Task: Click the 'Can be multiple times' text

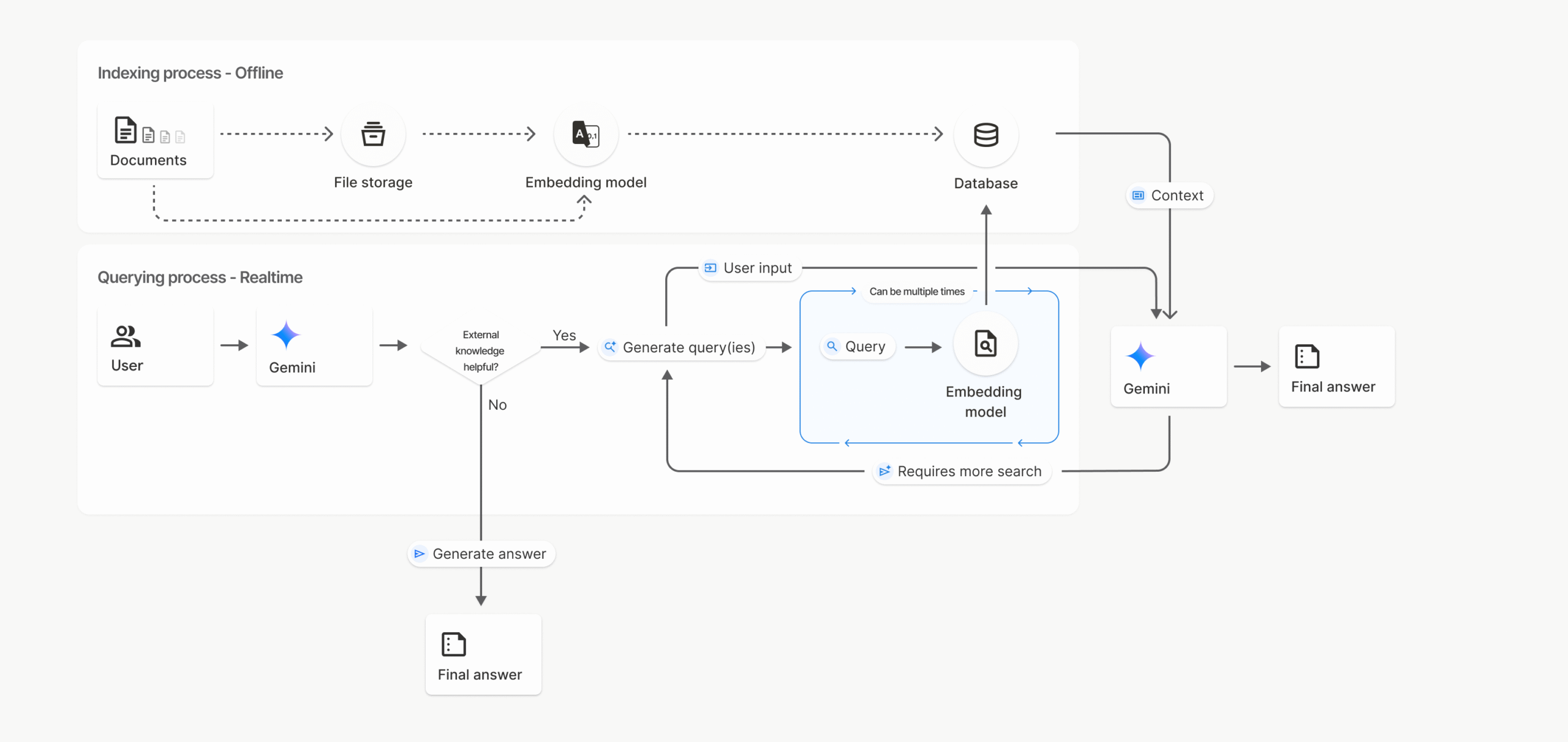Action: click(x=917, y=292)
